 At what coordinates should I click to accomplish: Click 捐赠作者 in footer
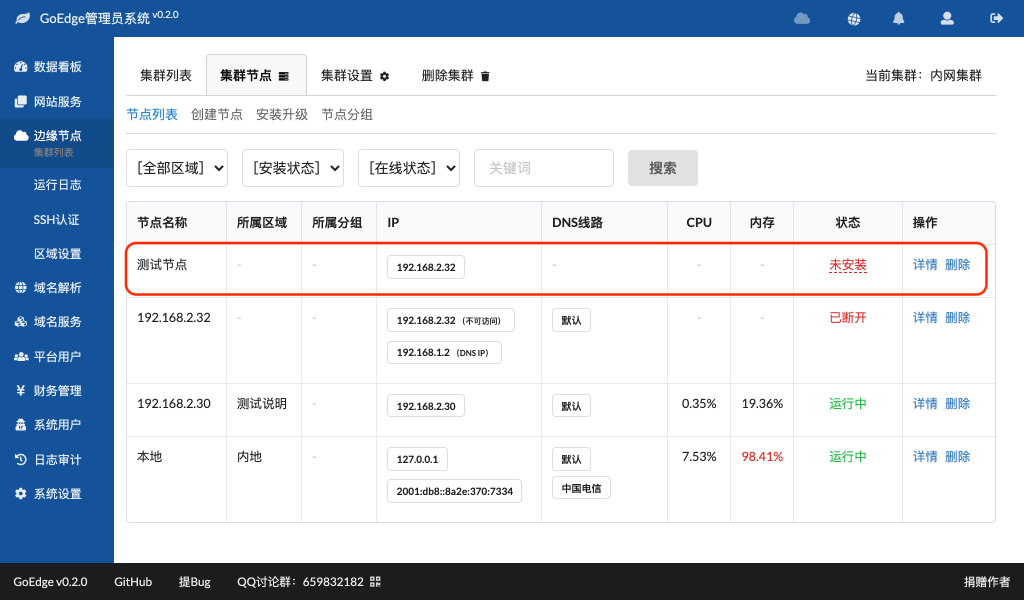tap(987, 582)
